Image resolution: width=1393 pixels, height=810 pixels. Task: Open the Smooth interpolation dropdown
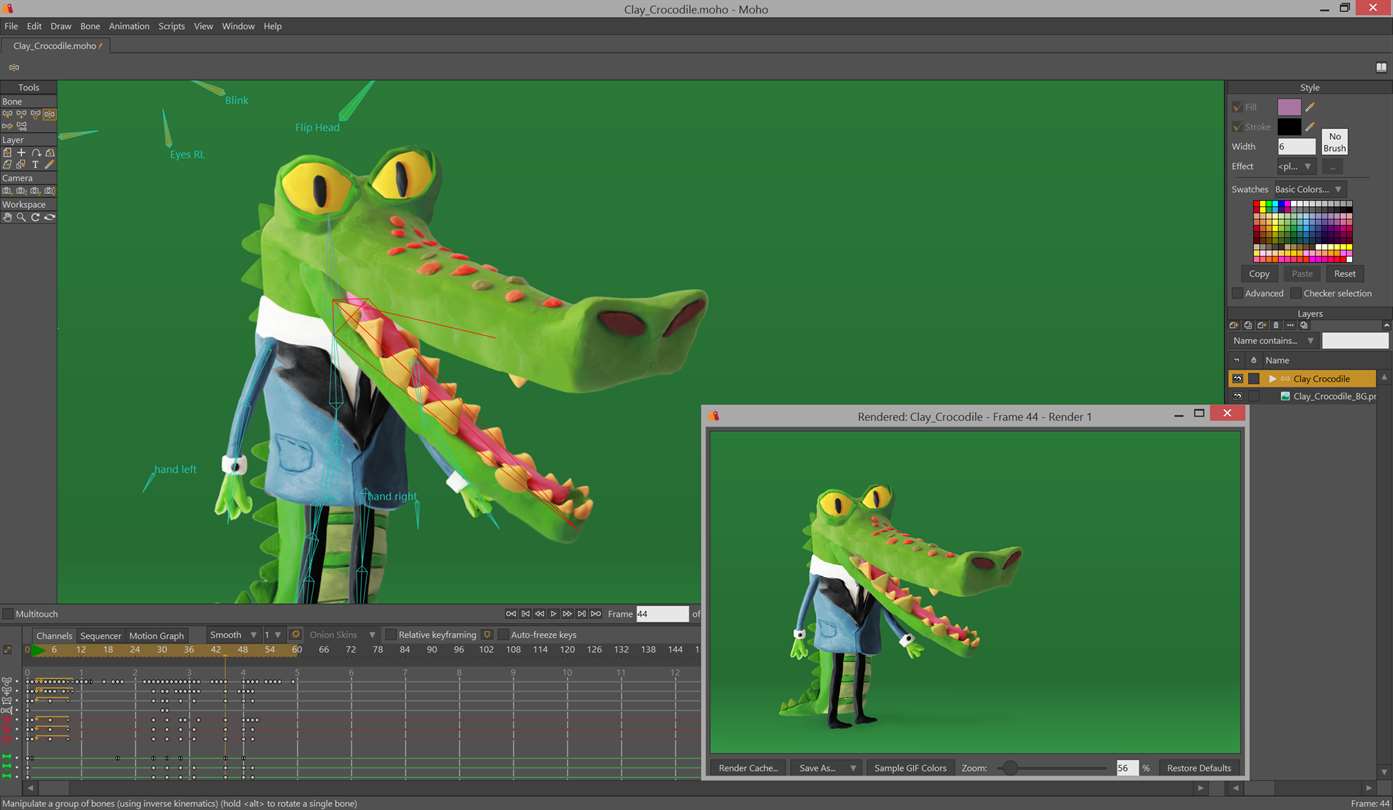232,635
